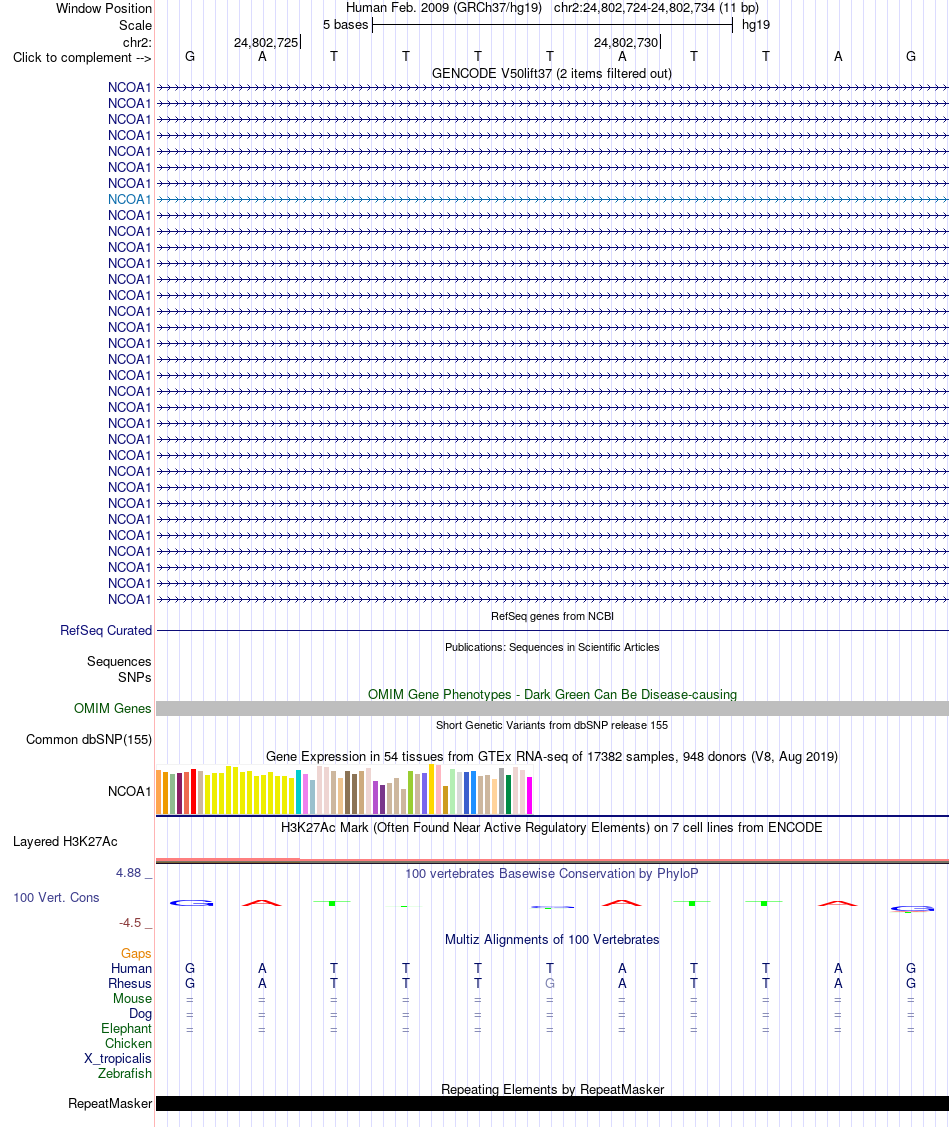The height and width of the screenshot is (1127, 950).
Task: Click the 'hg19' label beside the scale bar
Action: (755, 24)
